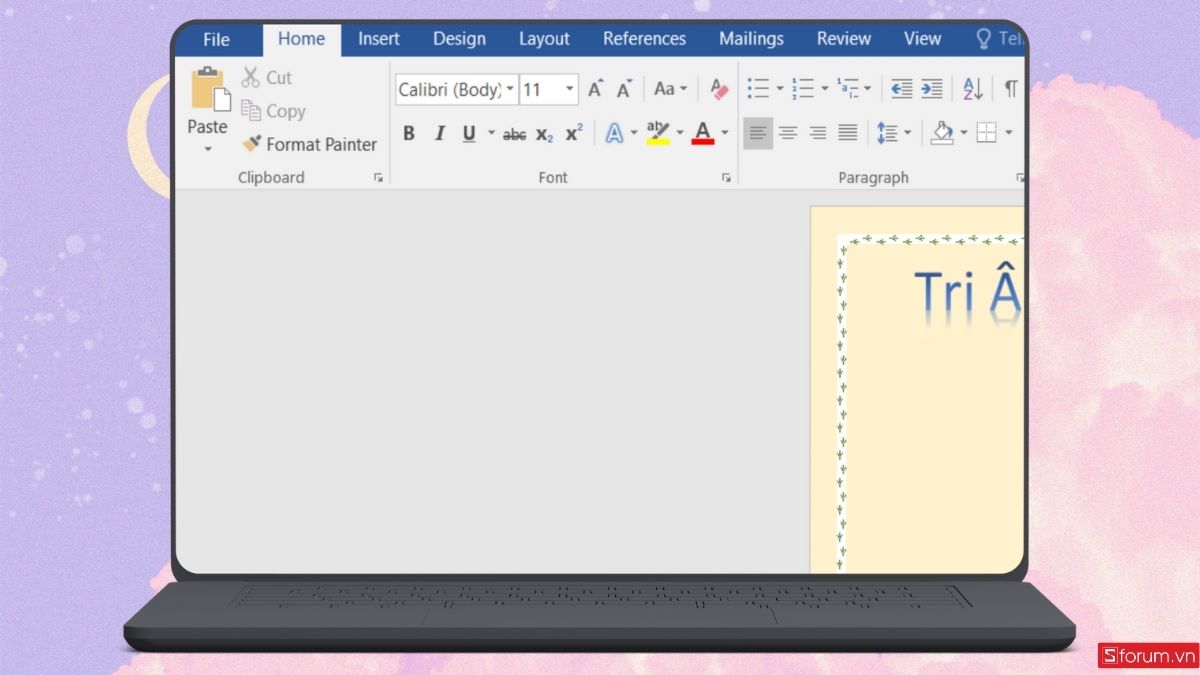Image resolution: width=1200 pixels, height=675 pixels.
Task: Toggle justified paragraph alignment
Action: pos(849,132)
